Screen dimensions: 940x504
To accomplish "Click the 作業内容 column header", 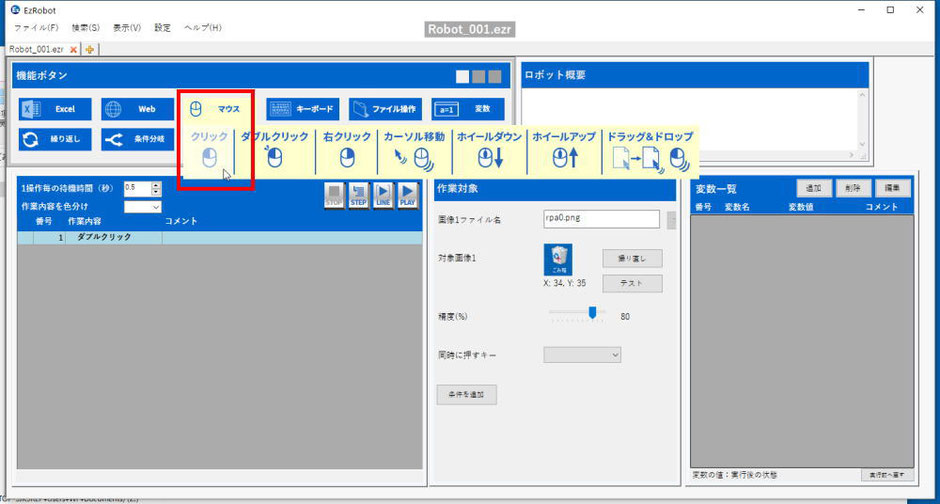I will pos(85,221).
